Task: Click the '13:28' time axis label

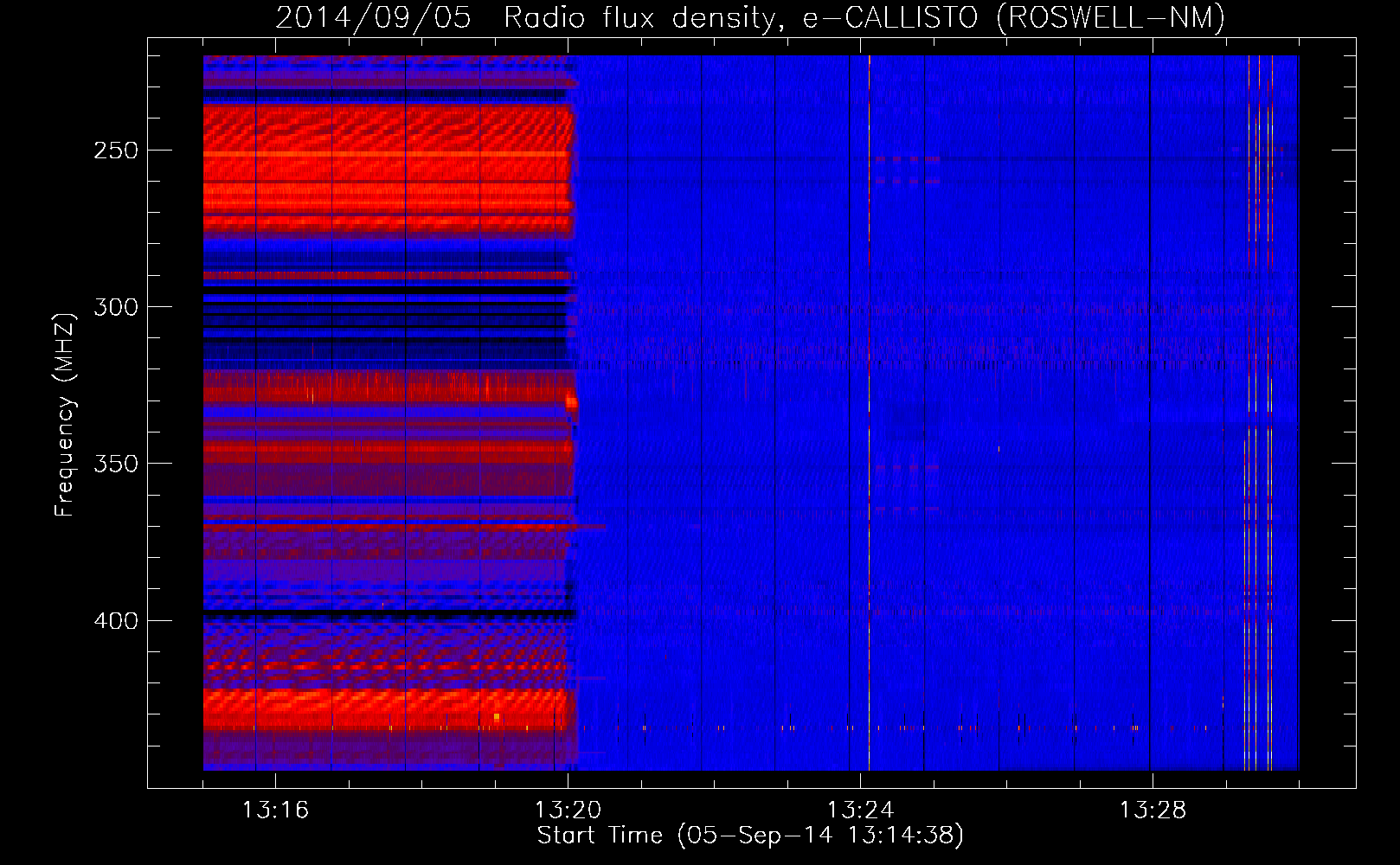Action: [x=1153, y=810]
